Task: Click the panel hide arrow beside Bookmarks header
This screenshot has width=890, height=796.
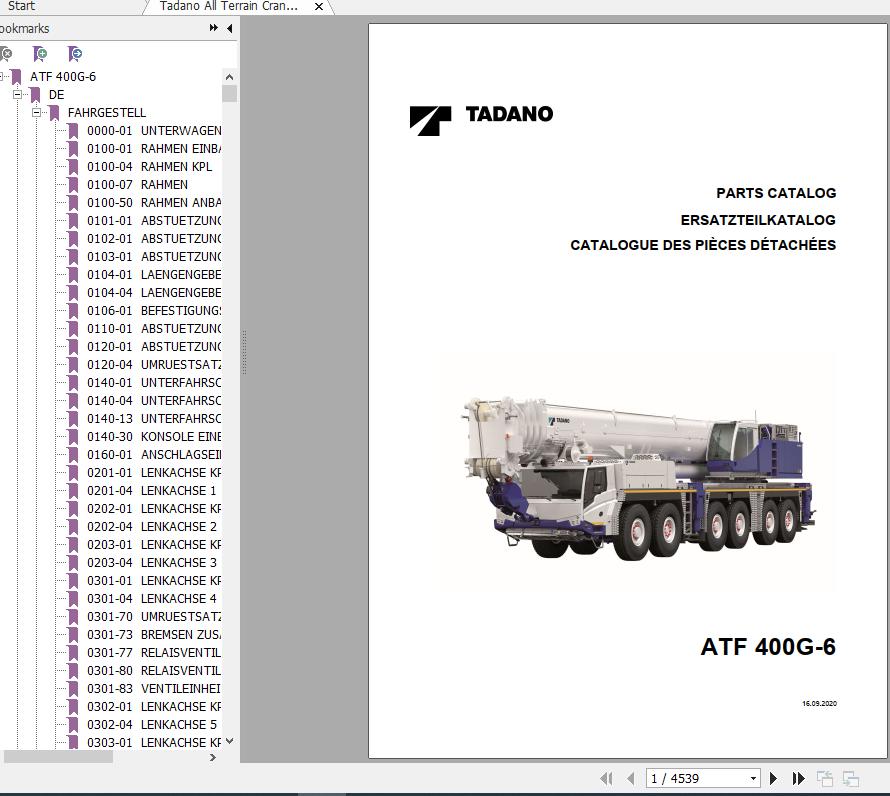Action: pyautogui.click(x=228, y=28)
